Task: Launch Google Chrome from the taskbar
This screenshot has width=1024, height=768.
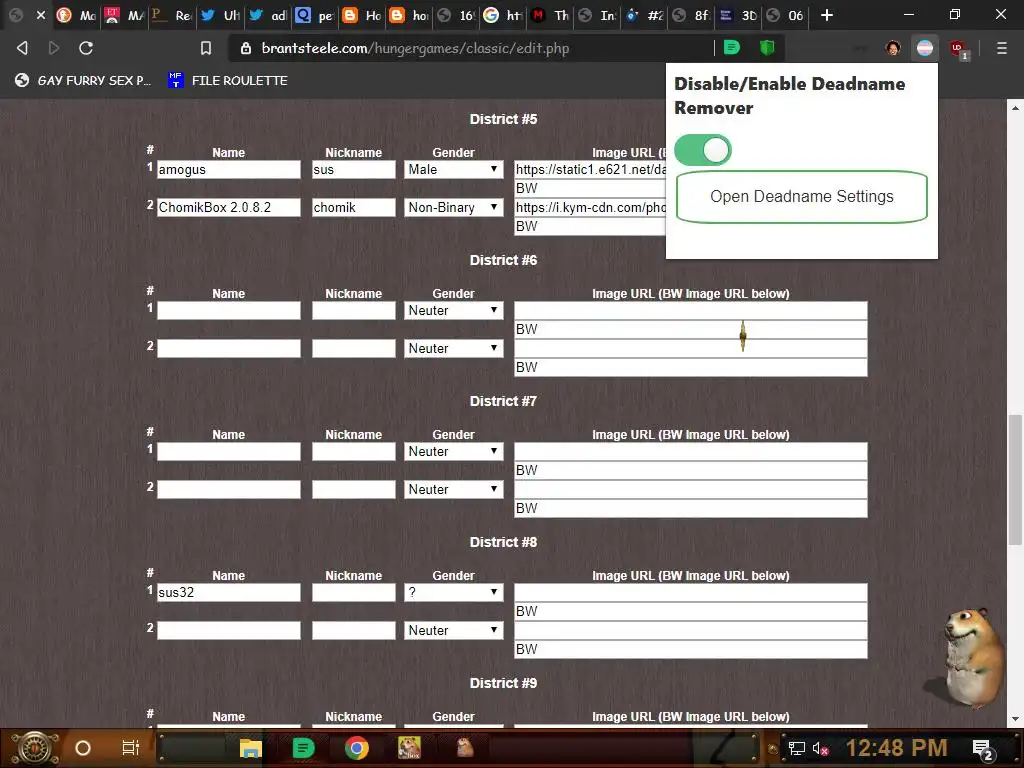Action: [x=357, y=748]
